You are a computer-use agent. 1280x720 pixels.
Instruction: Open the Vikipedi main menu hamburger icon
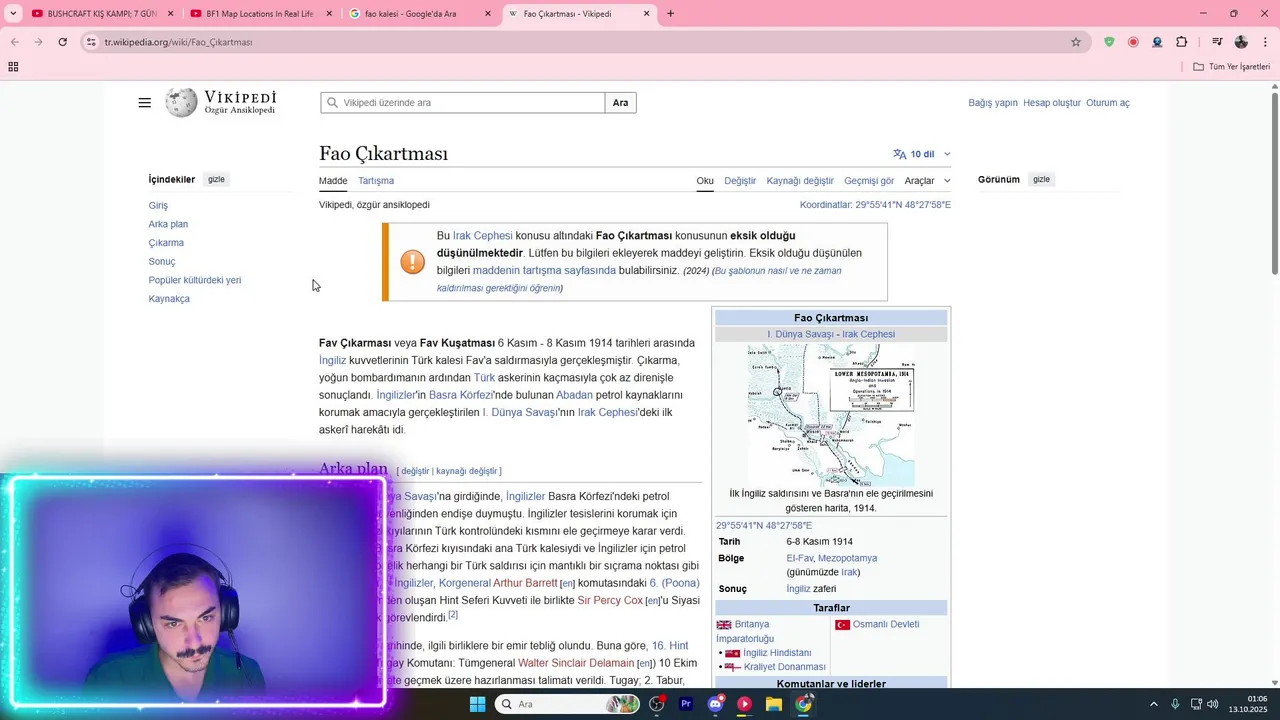(x=145, y=103)
